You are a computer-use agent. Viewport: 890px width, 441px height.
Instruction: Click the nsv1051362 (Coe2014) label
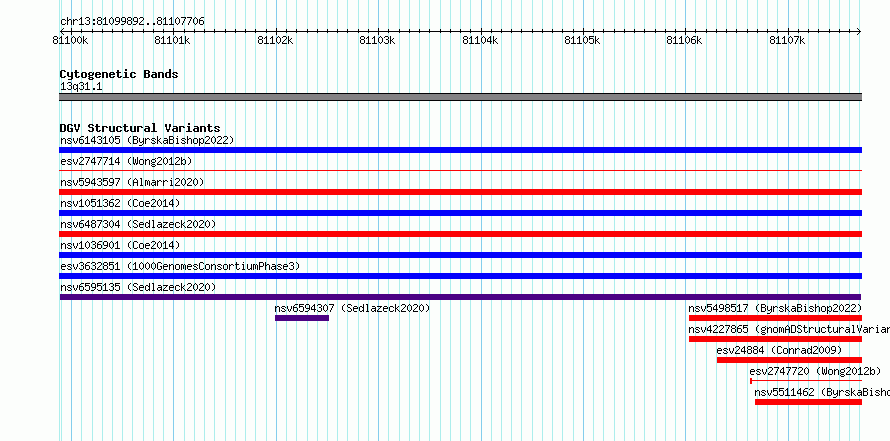(120, 203)
